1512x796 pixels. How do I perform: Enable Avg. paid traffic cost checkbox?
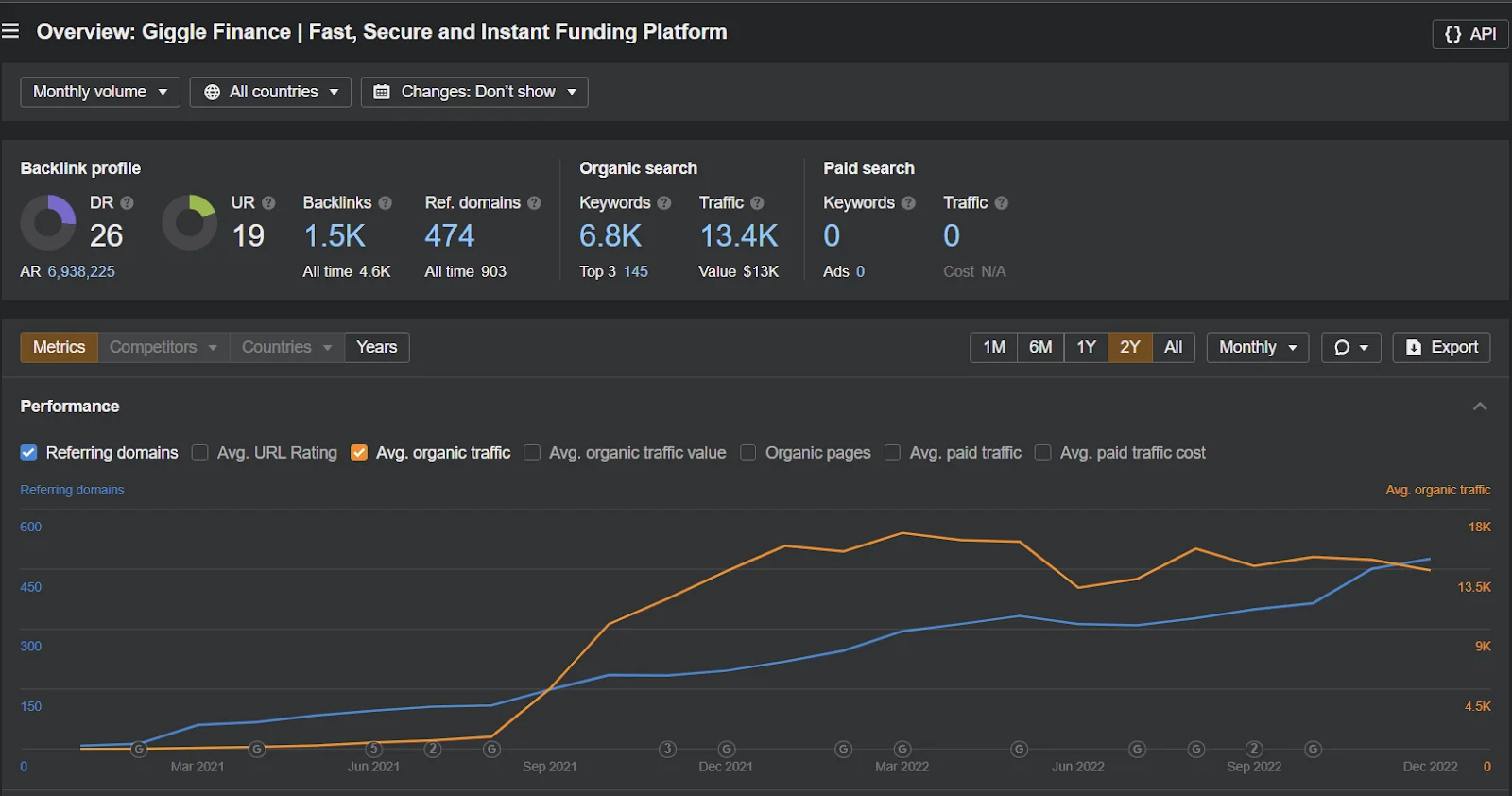[1043, 453]
